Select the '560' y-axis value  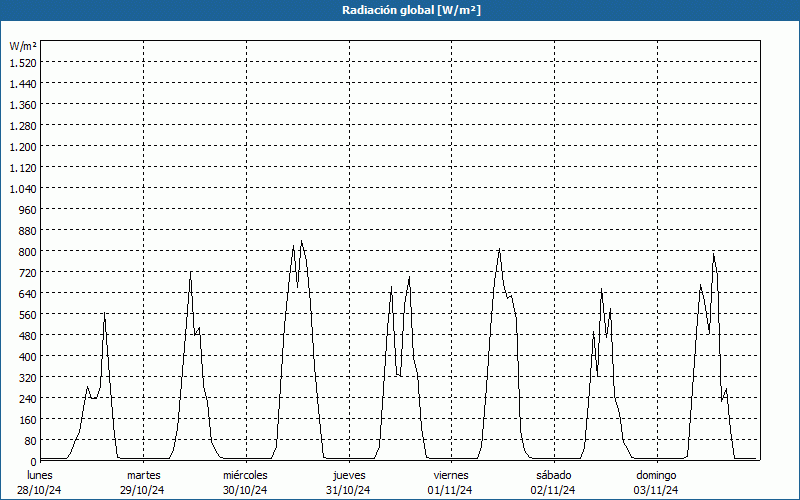(x=28, y=315)
